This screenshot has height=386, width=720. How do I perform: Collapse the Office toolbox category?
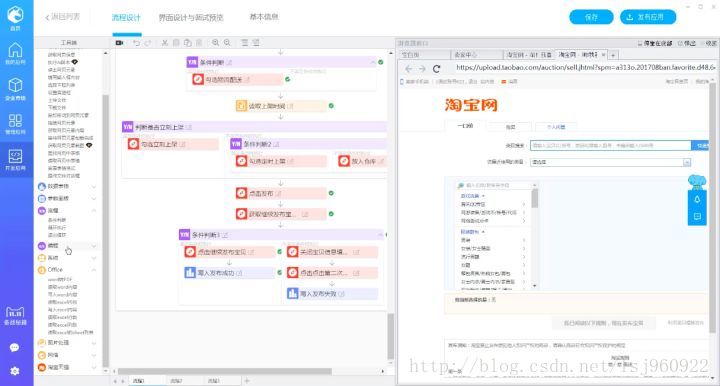[94, 270]
